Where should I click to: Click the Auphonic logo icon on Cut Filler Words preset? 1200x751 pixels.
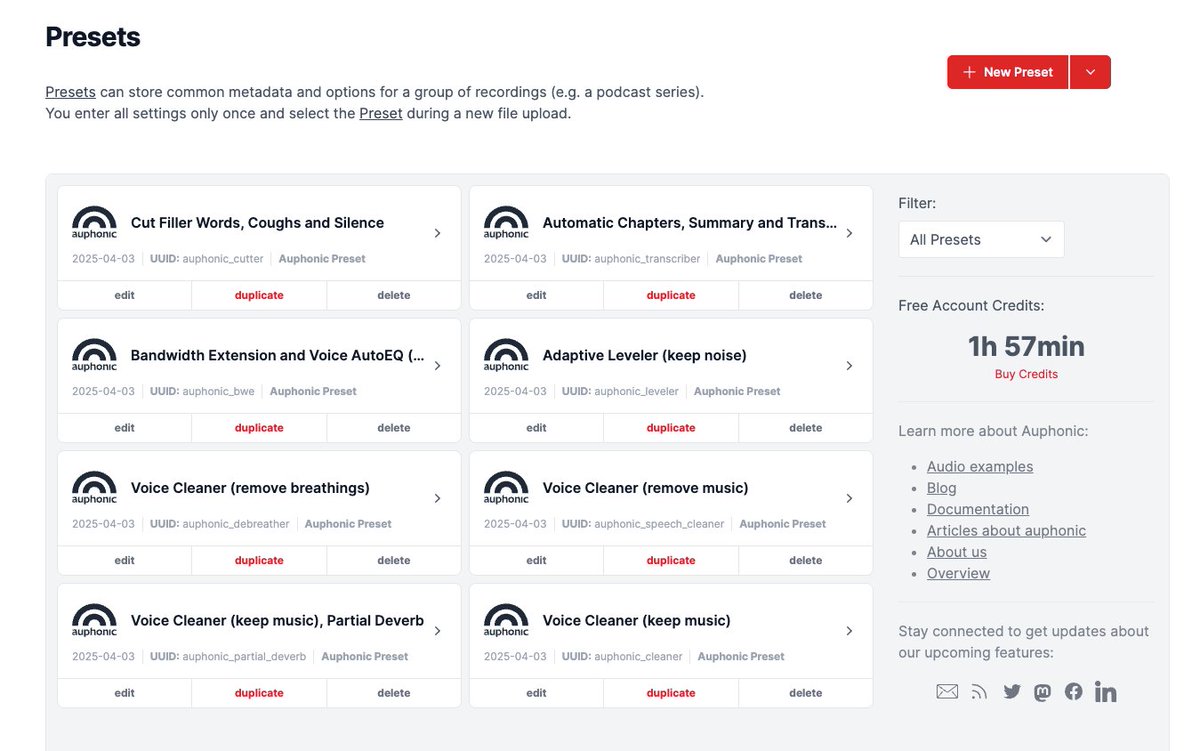click(93, 222)
